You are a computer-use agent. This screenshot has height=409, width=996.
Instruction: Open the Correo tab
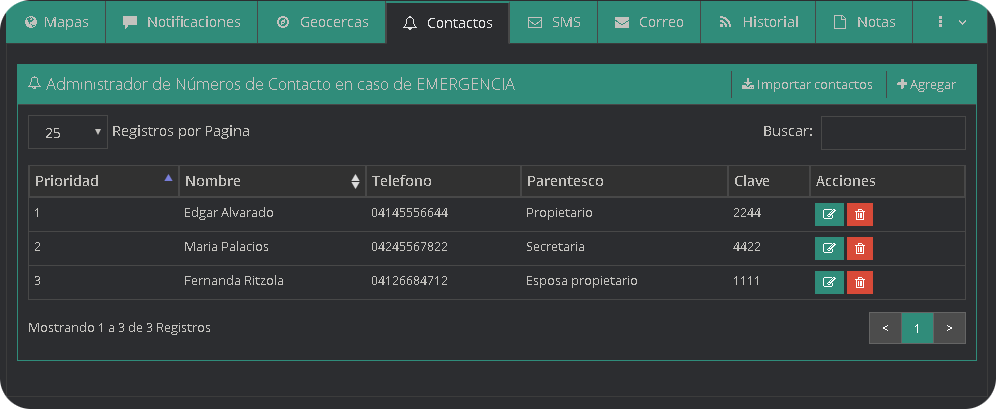649,22
